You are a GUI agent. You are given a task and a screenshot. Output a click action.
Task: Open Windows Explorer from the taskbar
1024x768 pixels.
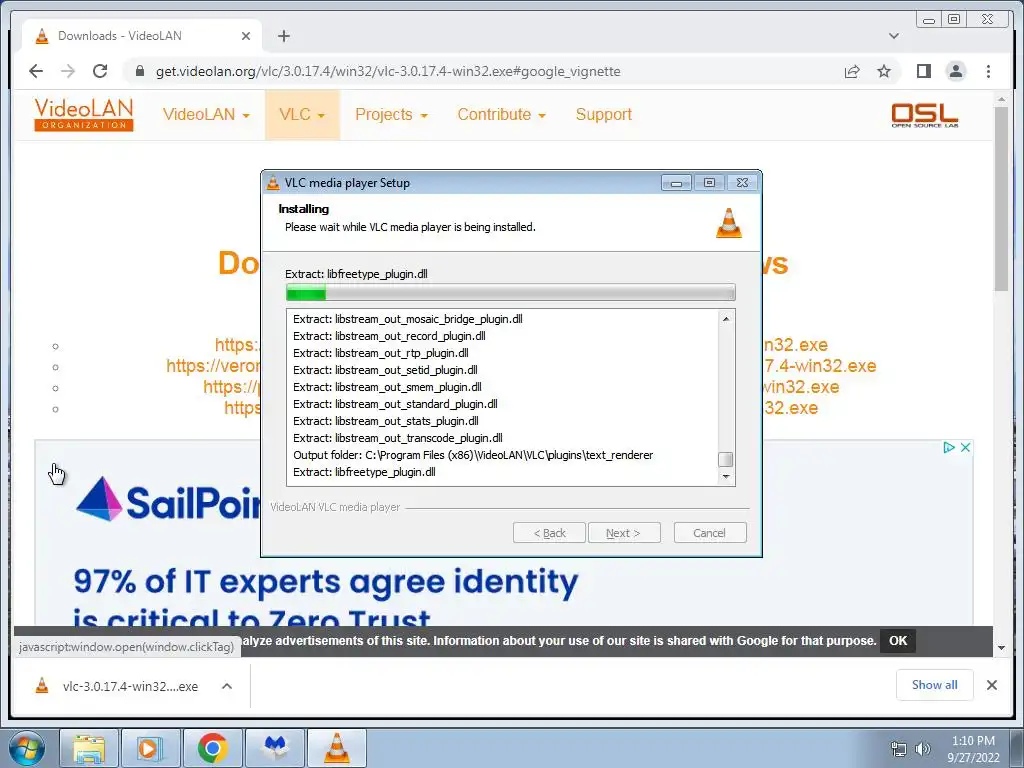pos(89,748)
